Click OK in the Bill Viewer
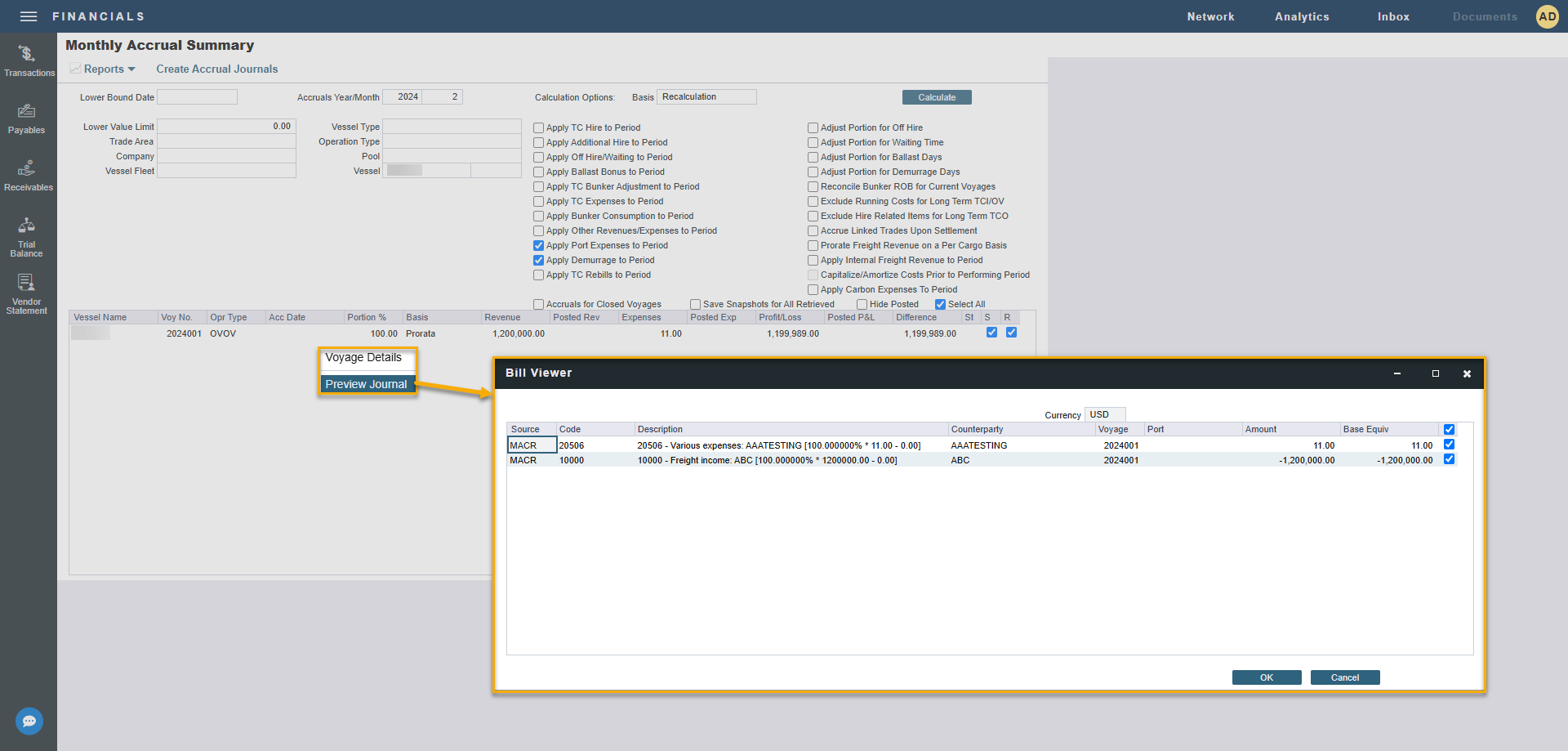 point(1266,677)
